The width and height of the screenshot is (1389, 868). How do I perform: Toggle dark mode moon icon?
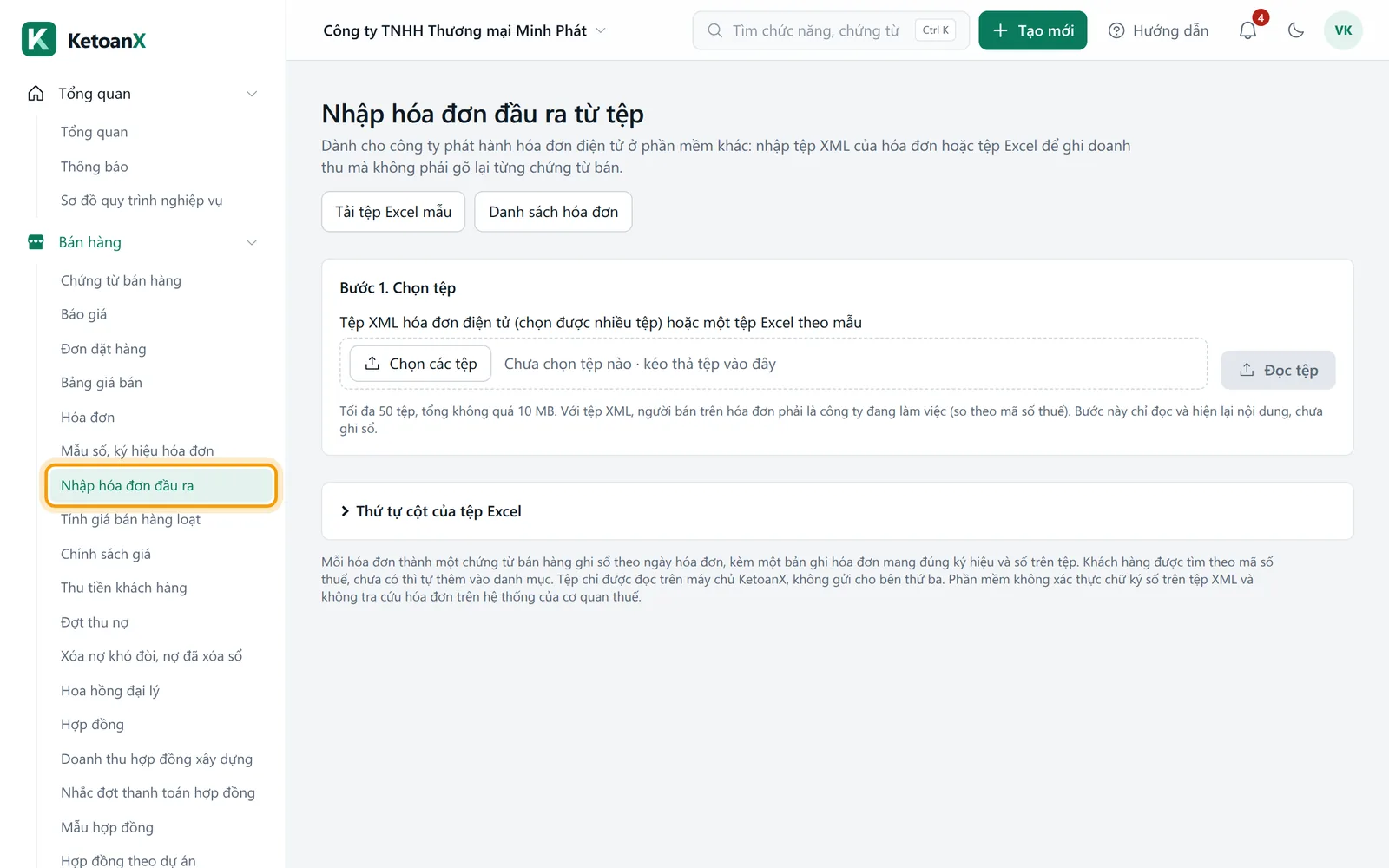point(1296,30)
